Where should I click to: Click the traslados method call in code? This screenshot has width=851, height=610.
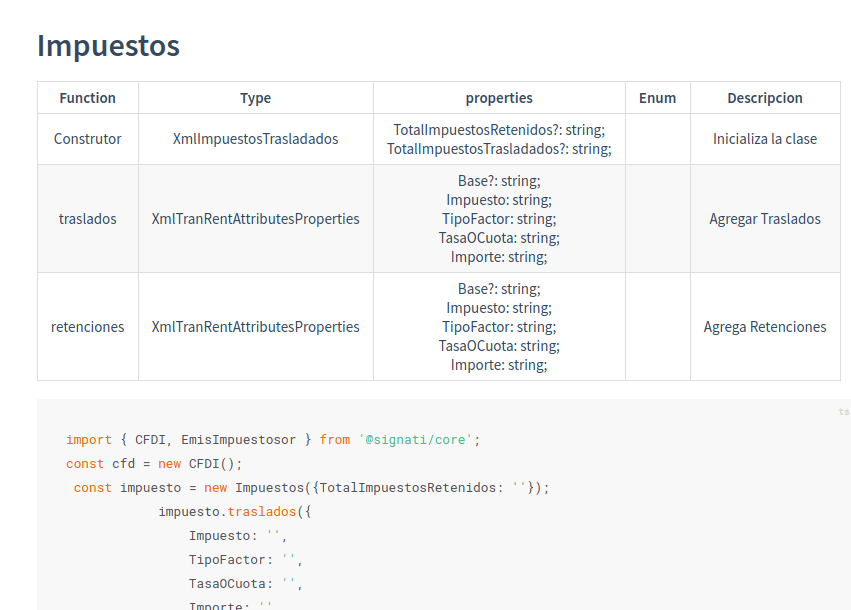coord(262,512)
